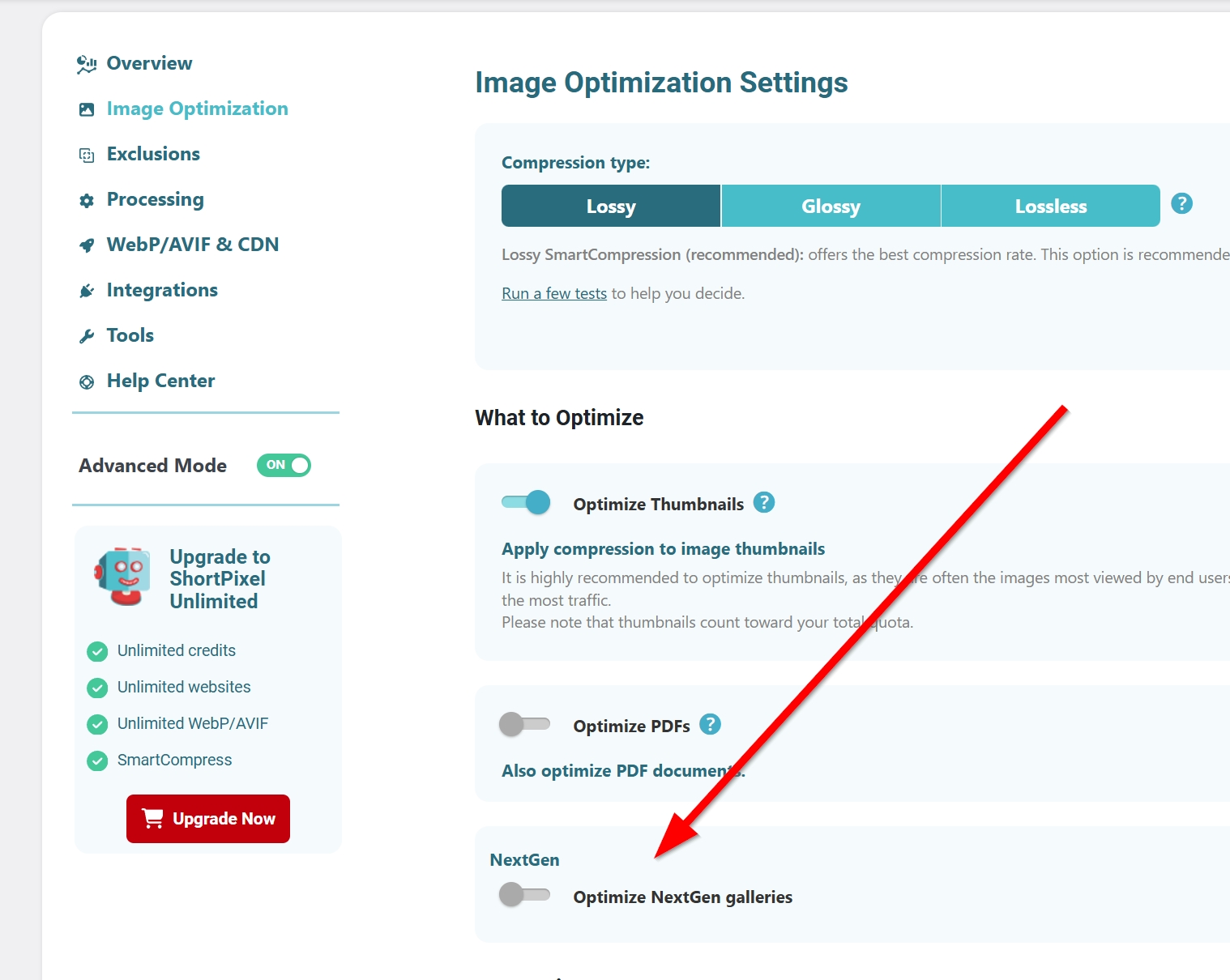Viewport: 1230px width, 980px height.
Task: Click the ShortPixel robot mascot
Action: [122, 575]
